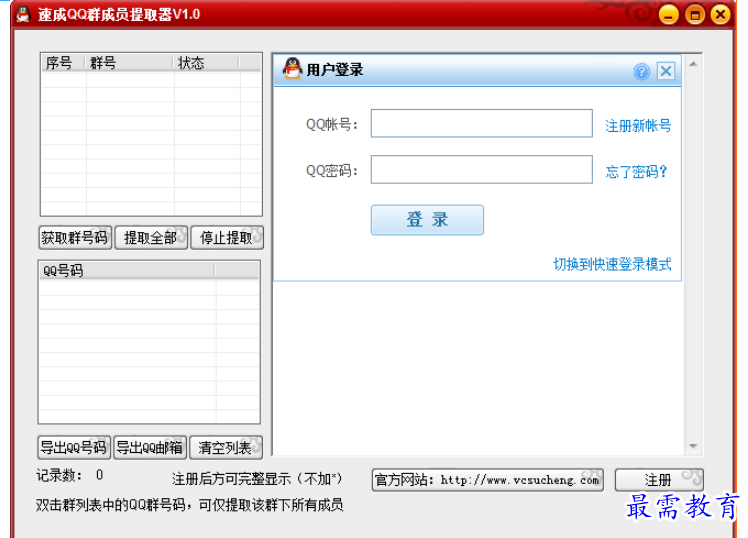The width and height of the screenshot is (748, 538).
Task: Click the 提取全部 button
Action: pyautogui.click(x=151, y=238)
